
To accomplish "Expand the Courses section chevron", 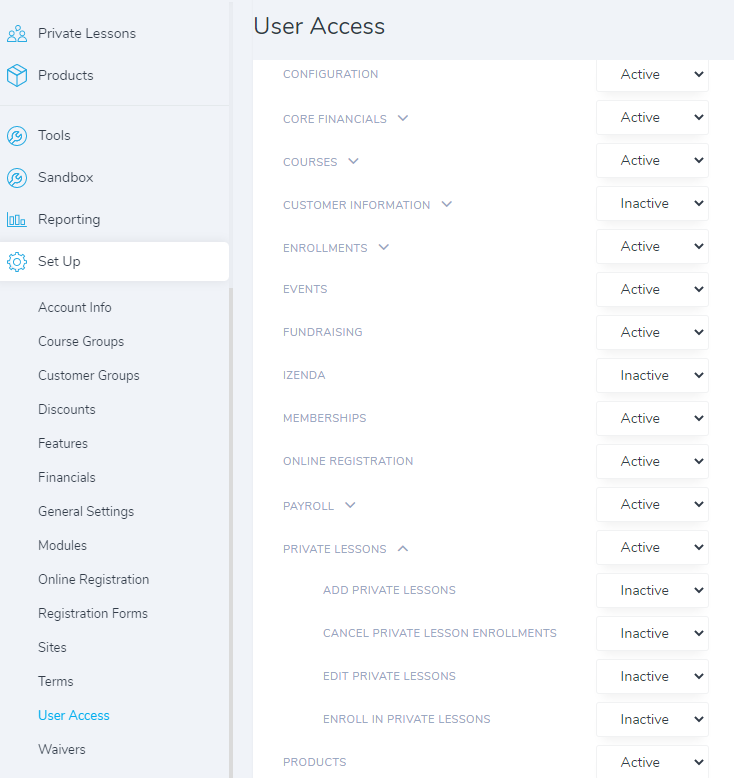I will tap(353, 161).
